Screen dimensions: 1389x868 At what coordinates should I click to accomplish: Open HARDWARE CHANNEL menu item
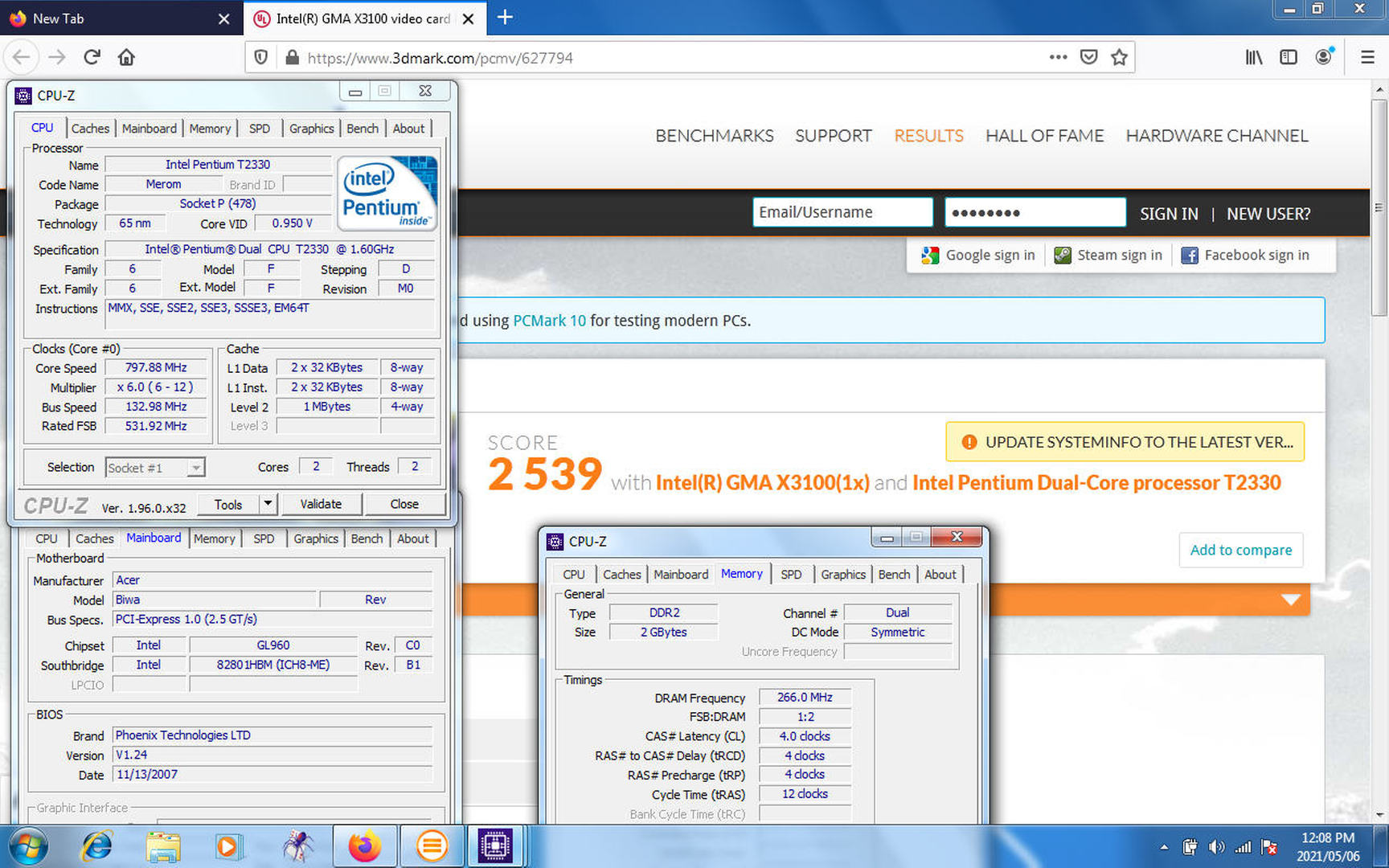click(1217, 136)
